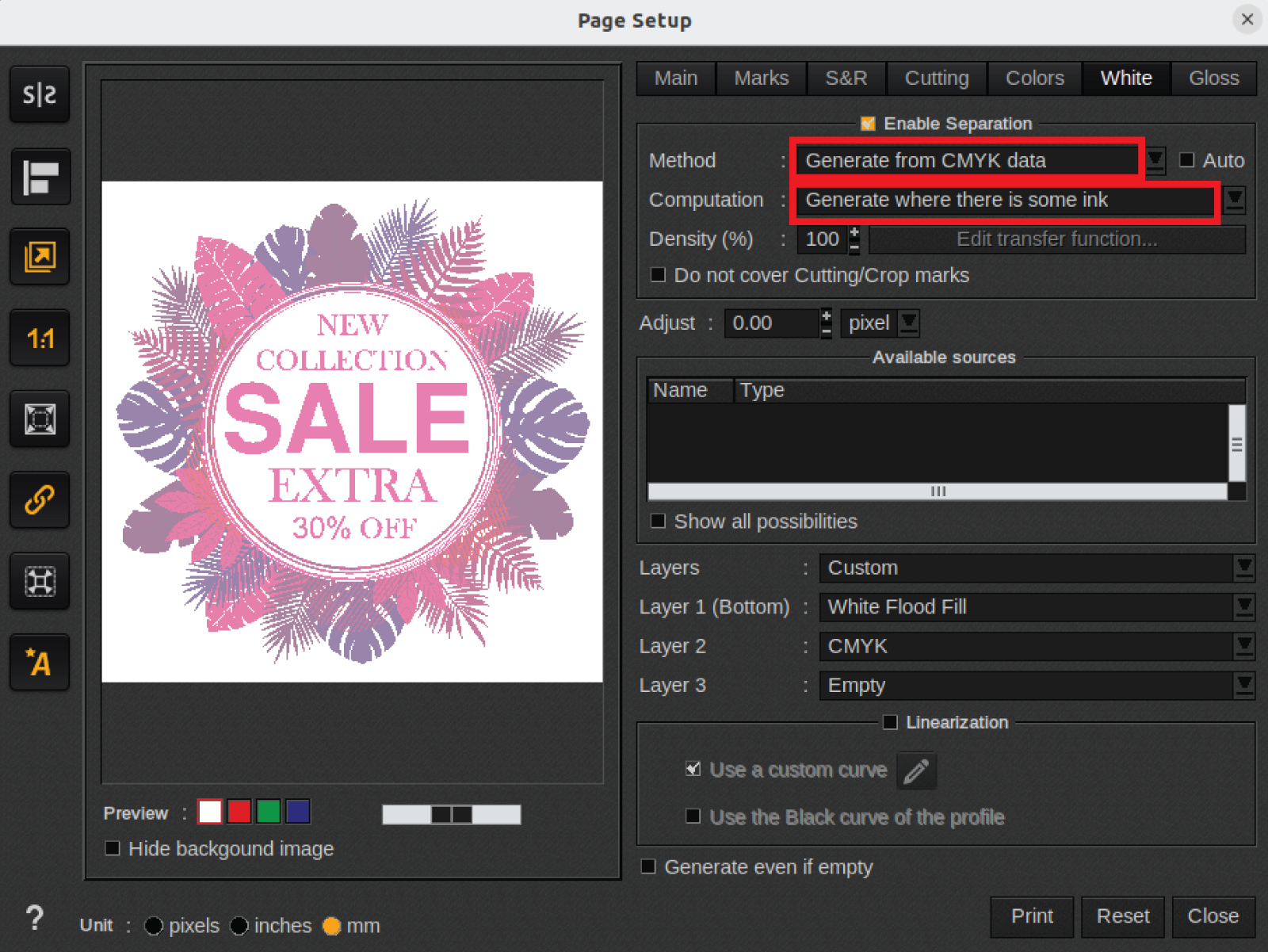Image resolution: width=1268 pixels, height=952 pixels.
Task: Switch to the Cutting tab
Action: [936, 78]
